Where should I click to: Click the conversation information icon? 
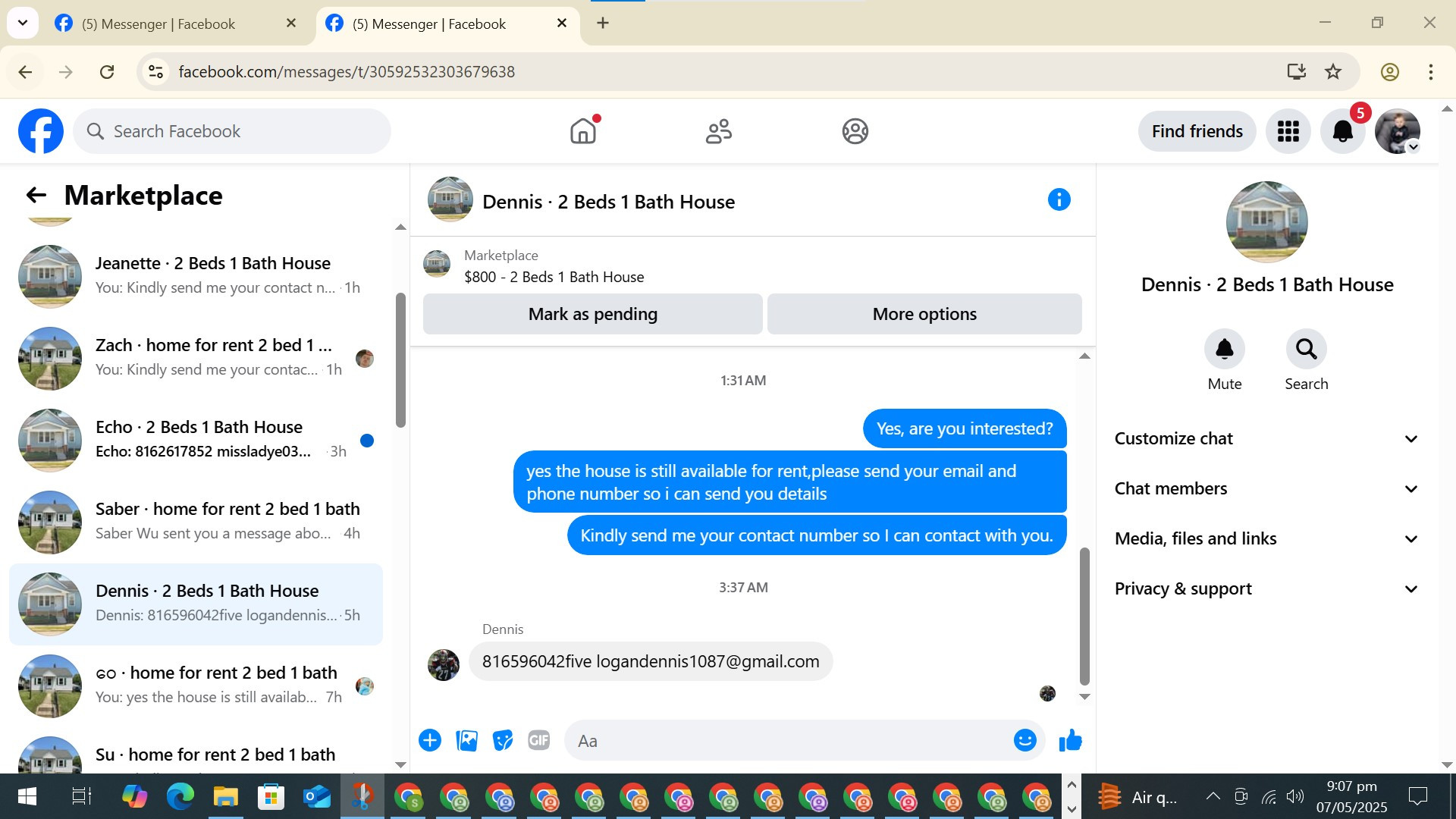[1059, 200]
